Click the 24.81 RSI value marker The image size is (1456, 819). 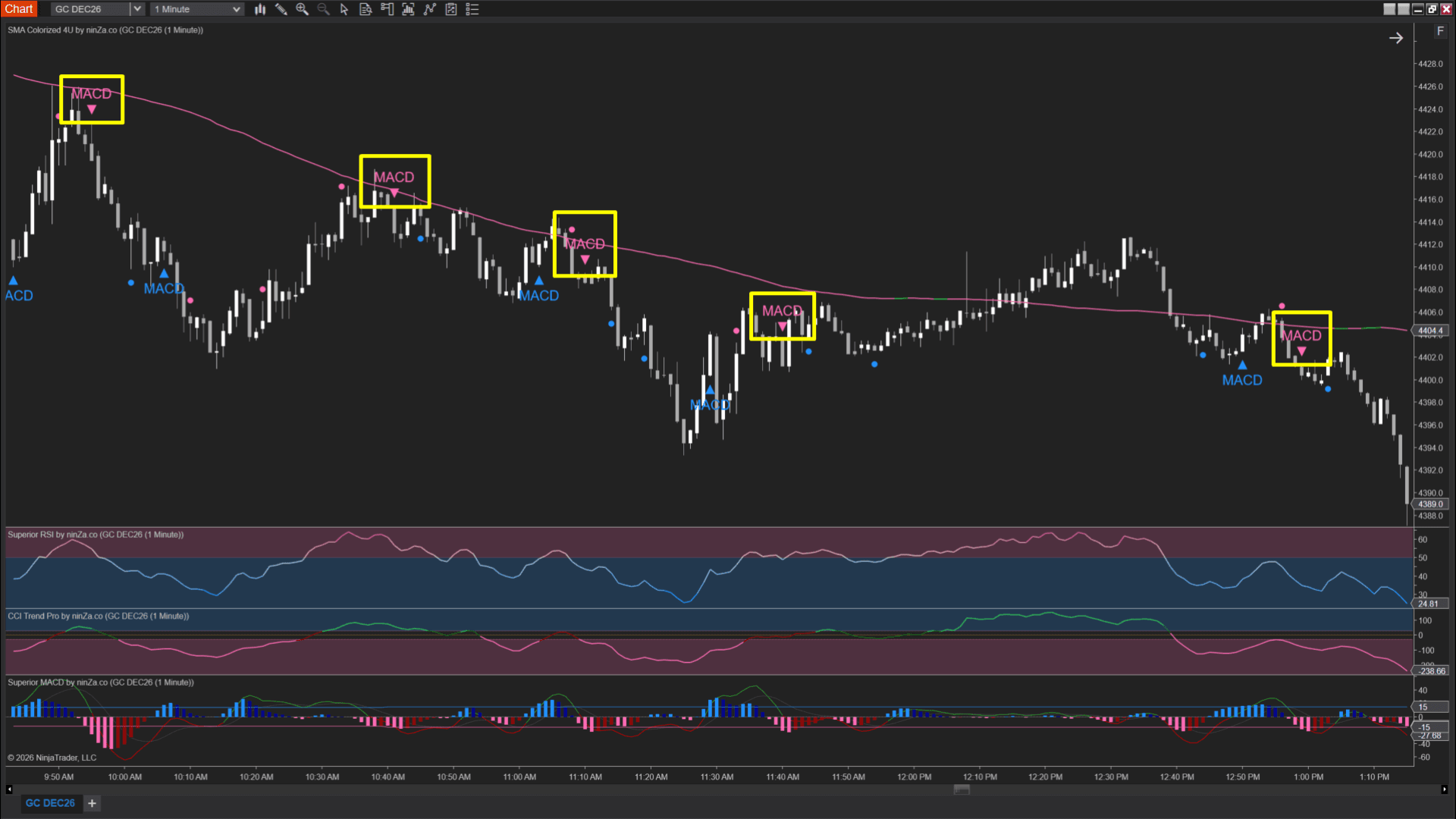[1430, 604]
